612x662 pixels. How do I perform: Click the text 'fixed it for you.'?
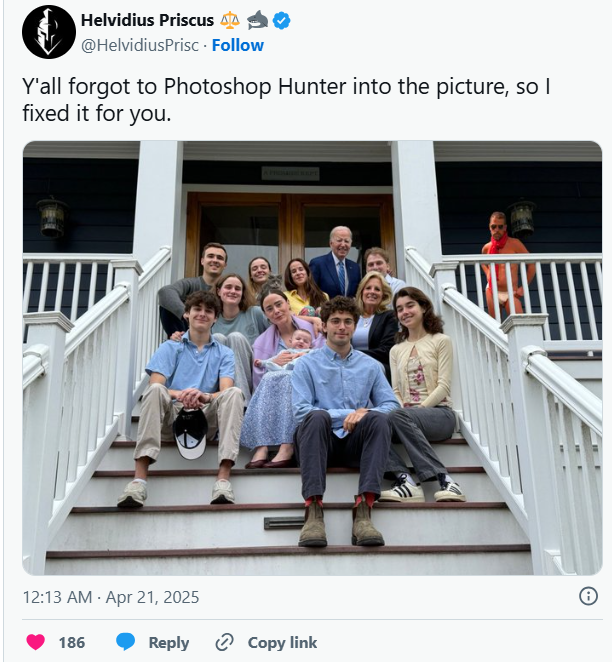(97, 114)
